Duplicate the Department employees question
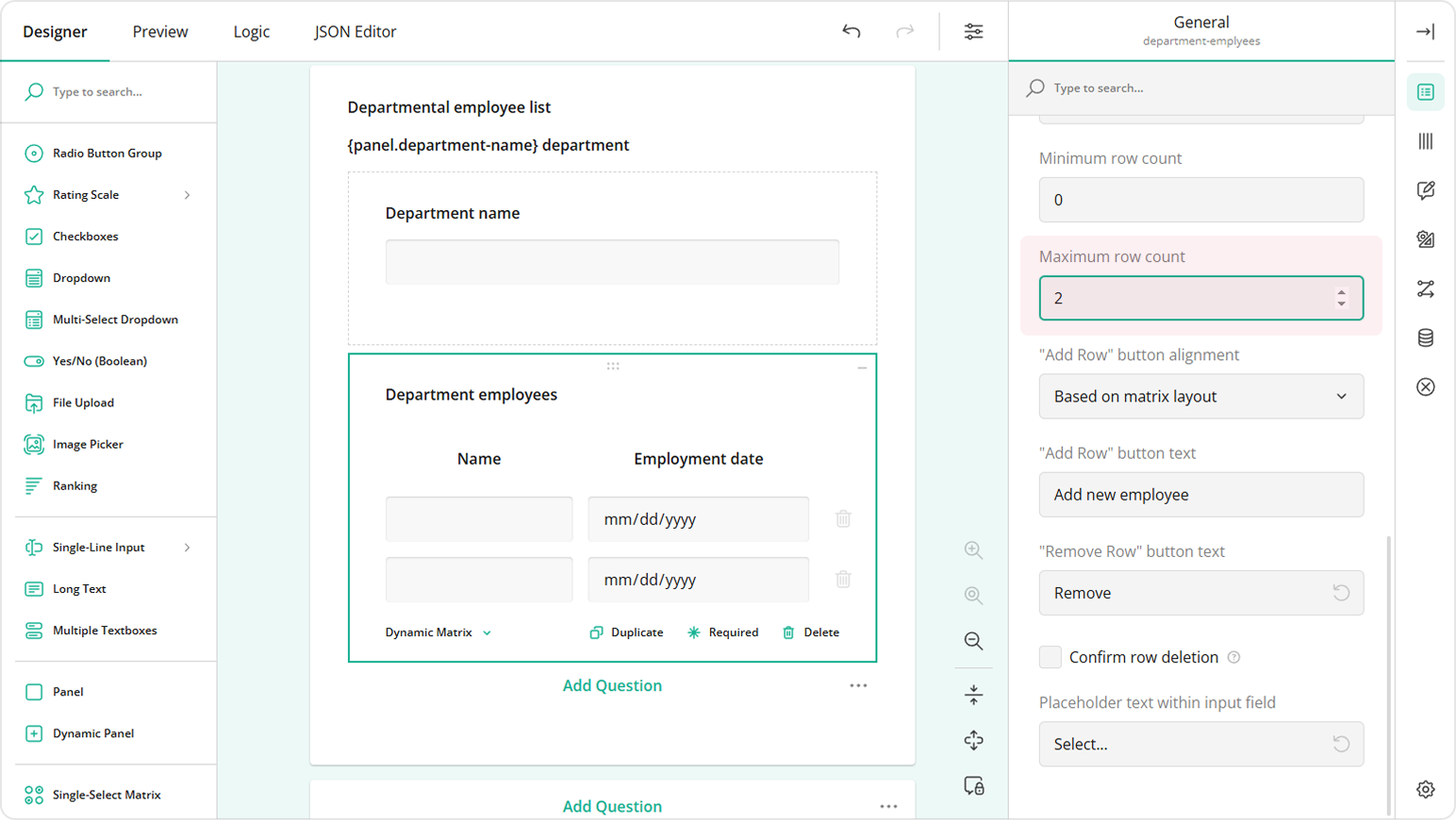This screenshot has width=1456, height=820. (626, 632)
